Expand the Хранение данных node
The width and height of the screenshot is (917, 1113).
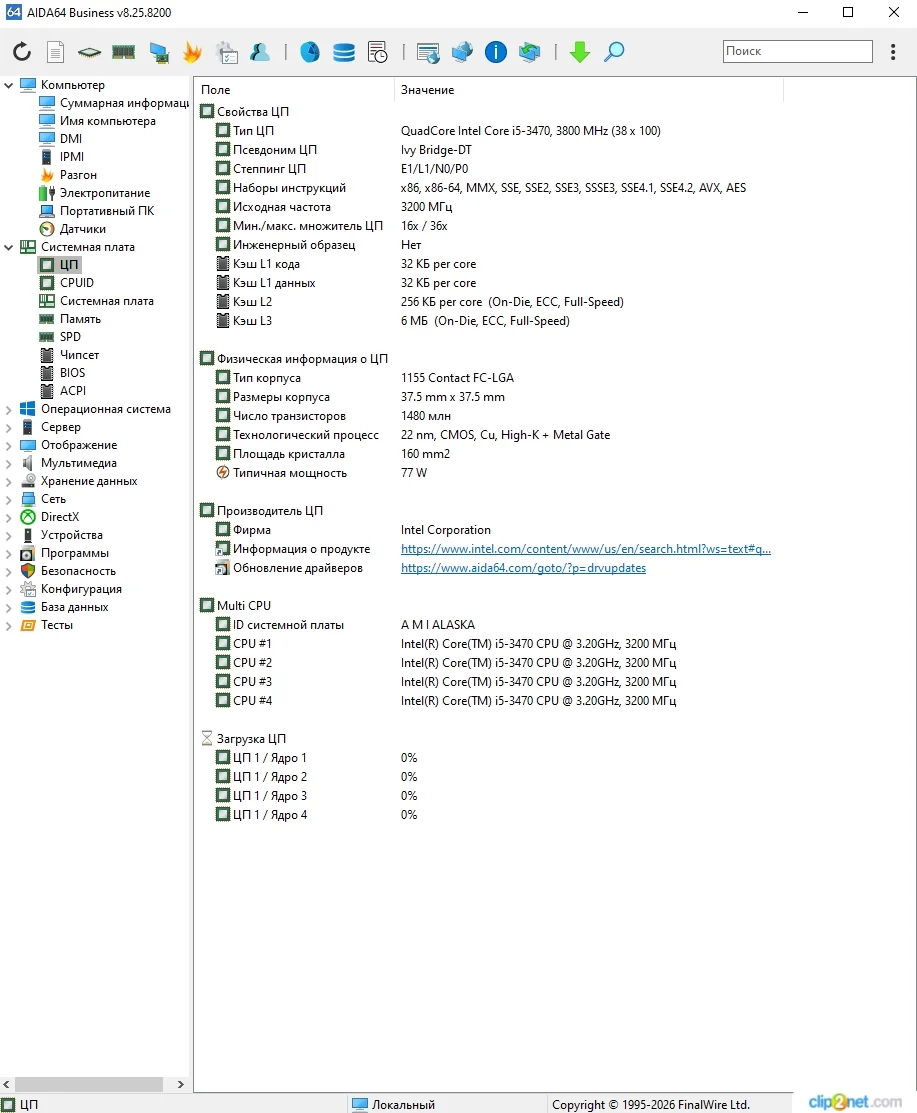point(9,482)
